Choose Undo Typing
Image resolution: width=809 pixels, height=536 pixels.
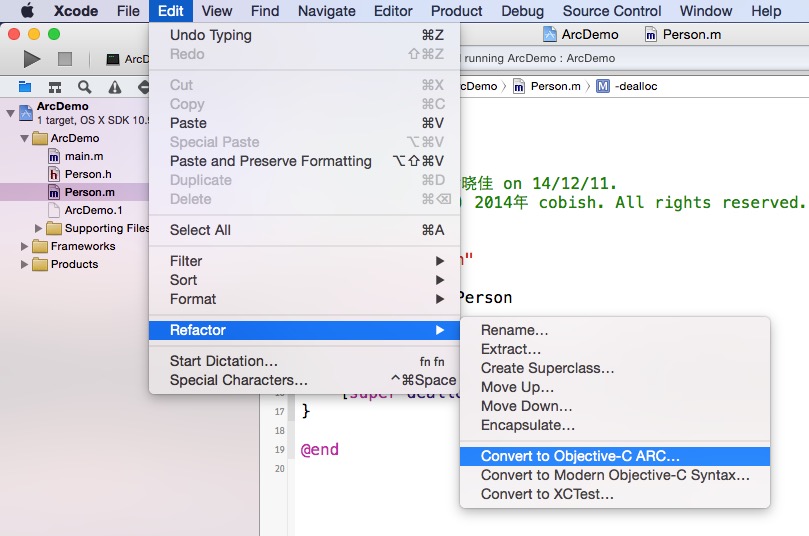[x=304, y=35]
